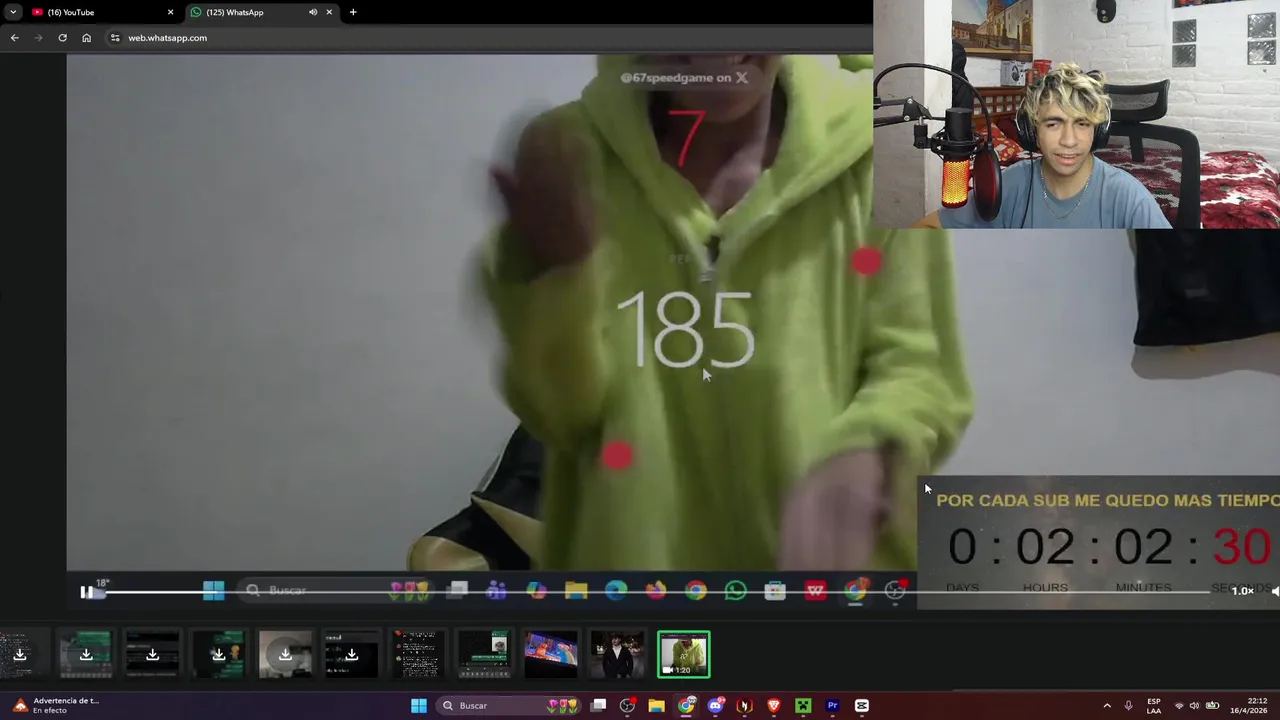Switch to the (16) YouTube tab
The image size is (1280, 720).
(98, 12)
